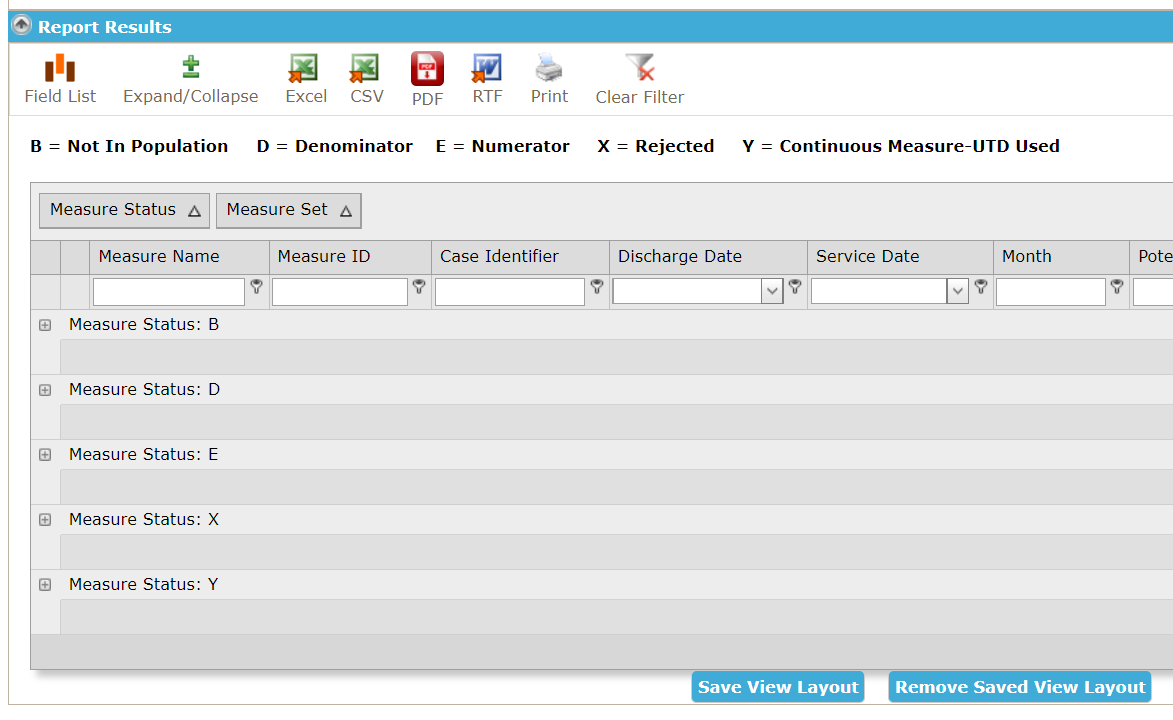Click the Save View Layout button

pos(778,687)
